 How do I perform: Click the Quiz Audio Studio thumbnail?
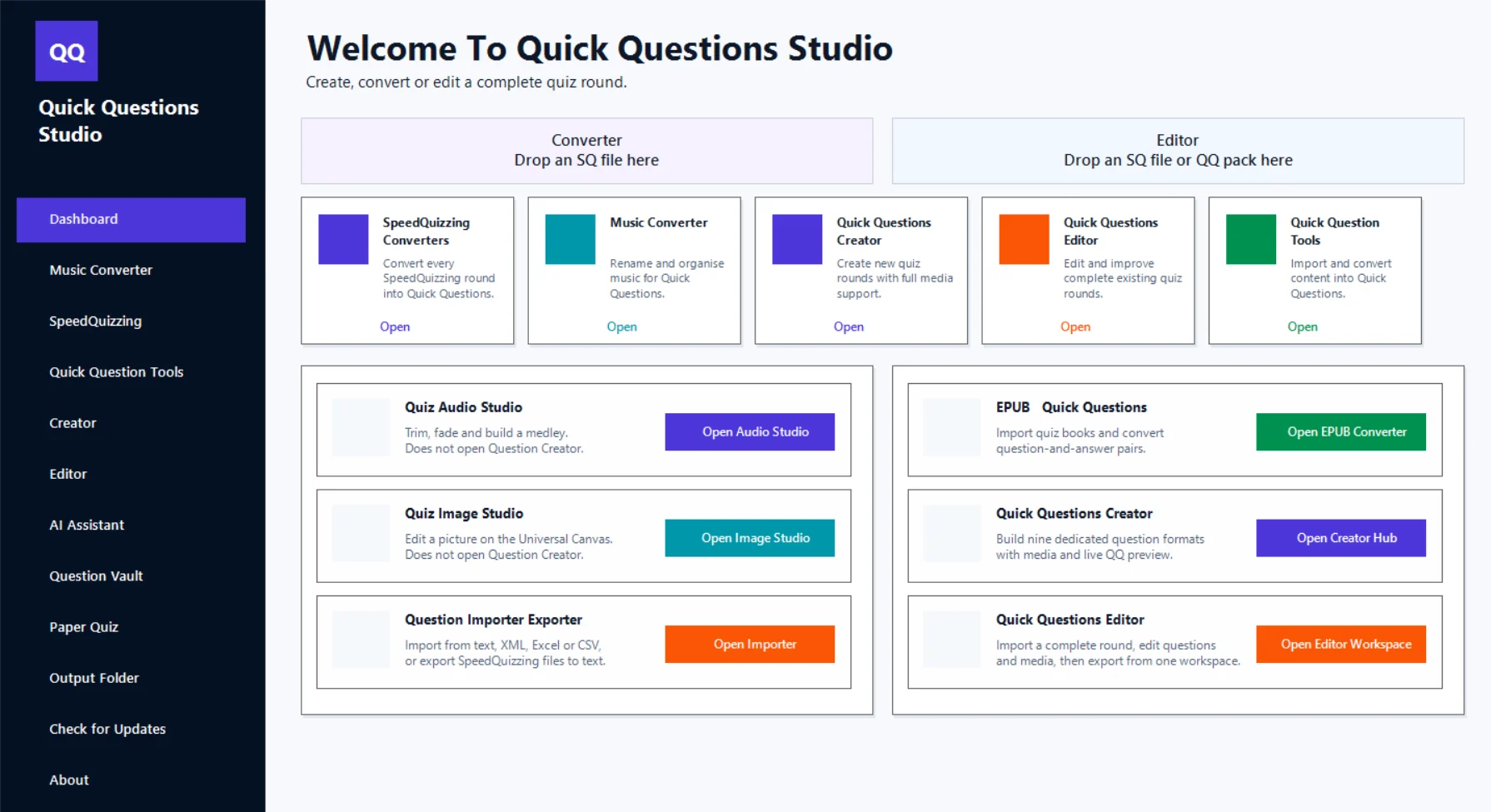point(361,427)
